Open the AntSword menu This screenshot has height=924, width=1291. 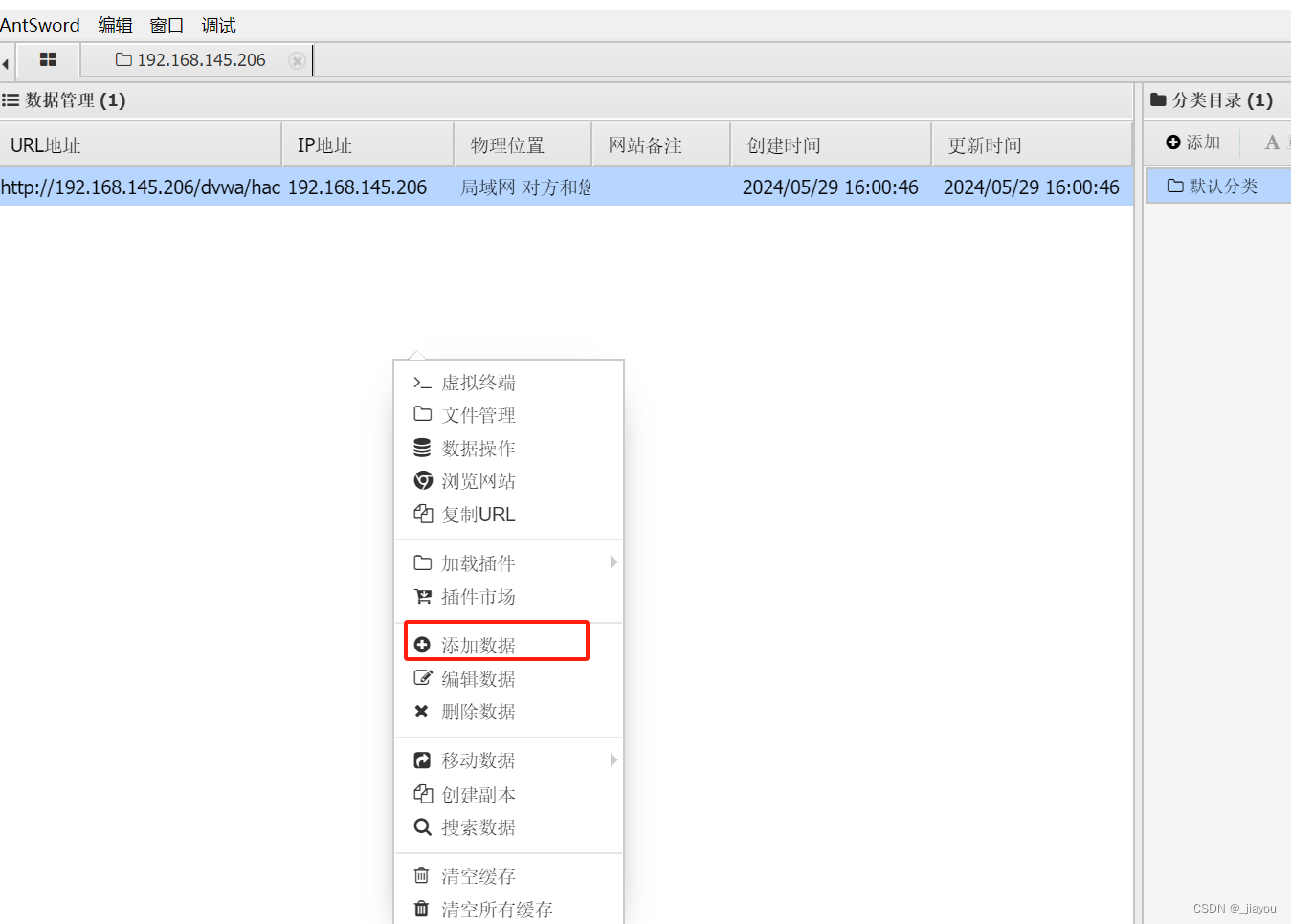pyautogui.click(x=40, y=25)
